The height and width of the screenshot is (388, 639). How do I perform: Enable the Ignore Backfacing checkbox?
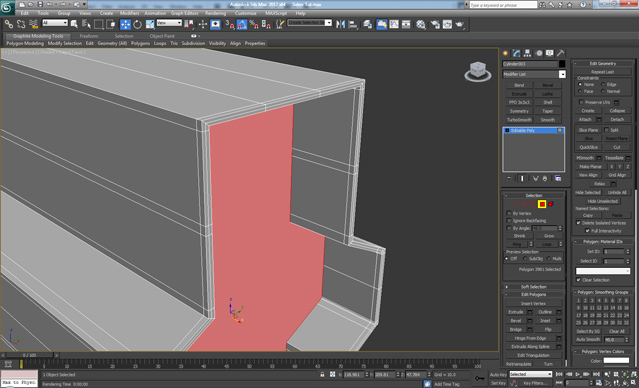[x=509, y=220]
